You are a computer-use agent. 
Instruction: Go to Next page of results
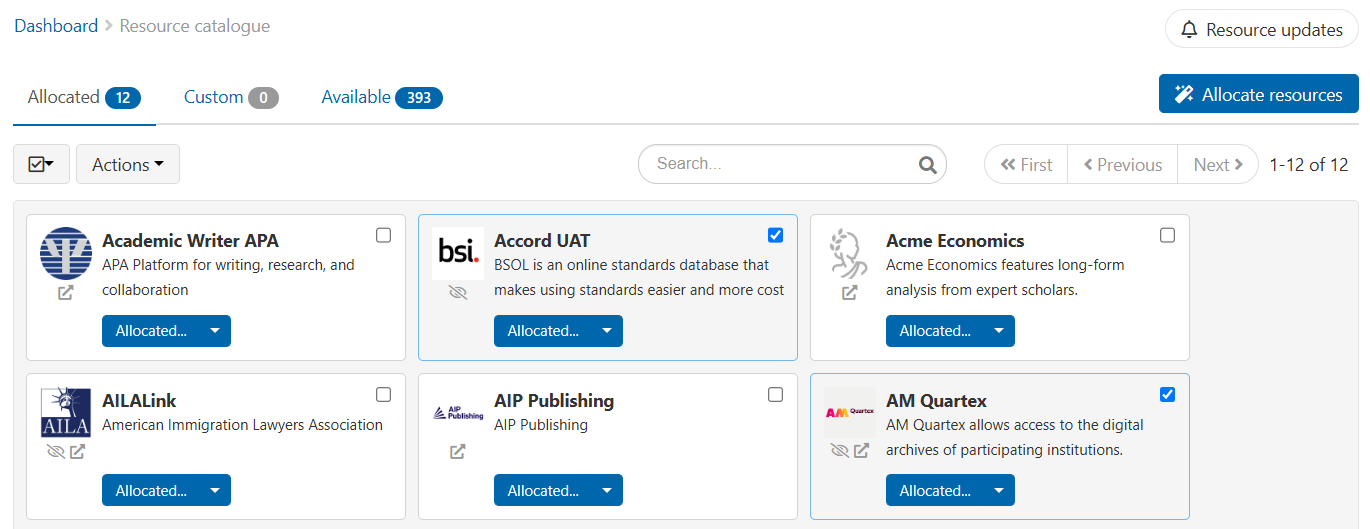point(1218,164)
